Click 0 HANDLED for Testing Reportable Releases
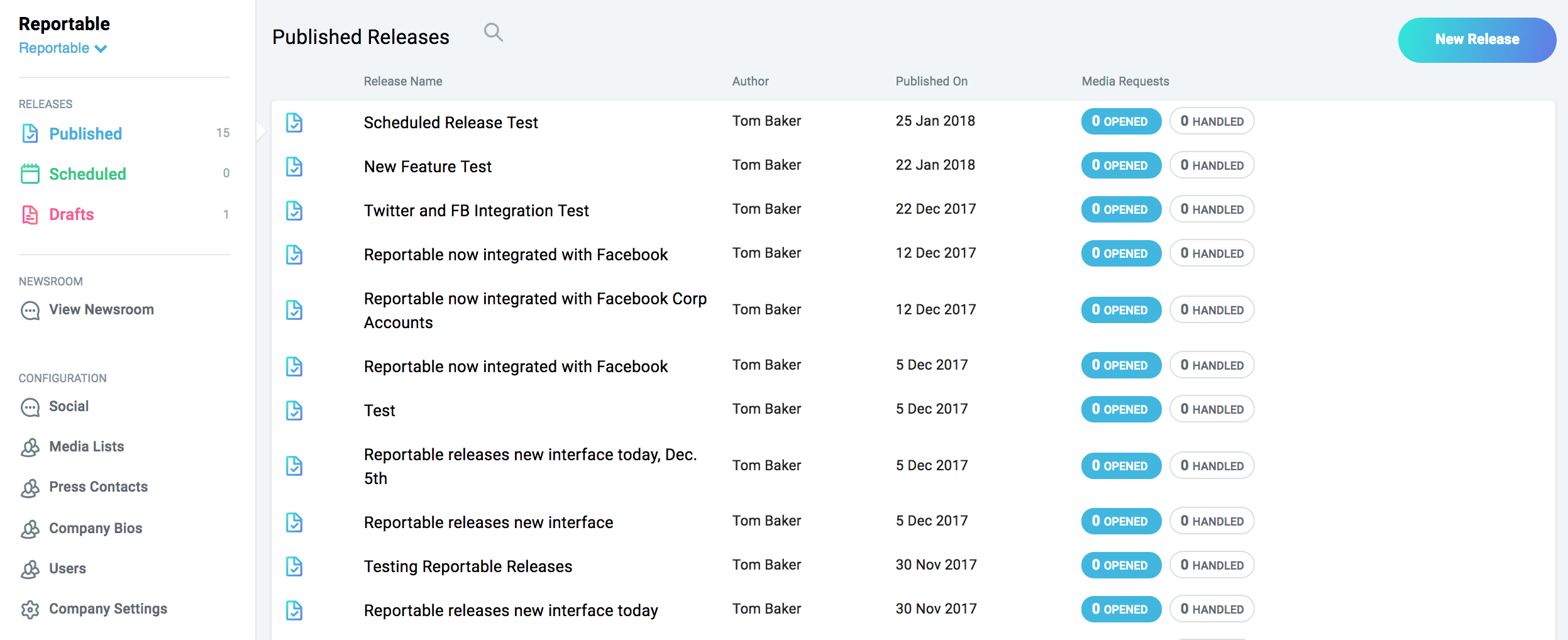The image size is (1568, 640). 1212,565
